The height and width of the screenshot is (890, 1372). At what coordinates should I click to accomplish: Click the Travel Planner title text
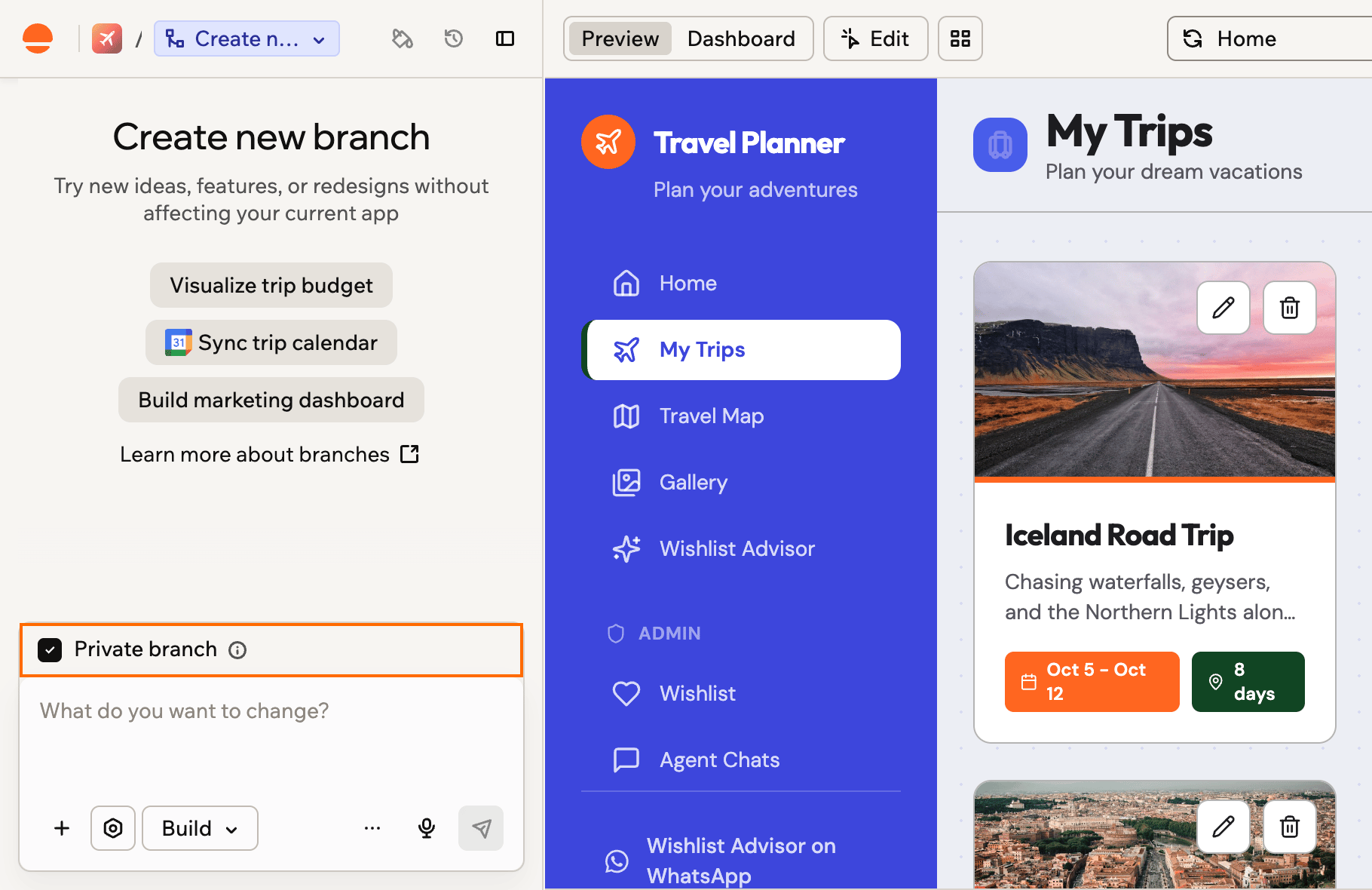[x=749, y=143]
